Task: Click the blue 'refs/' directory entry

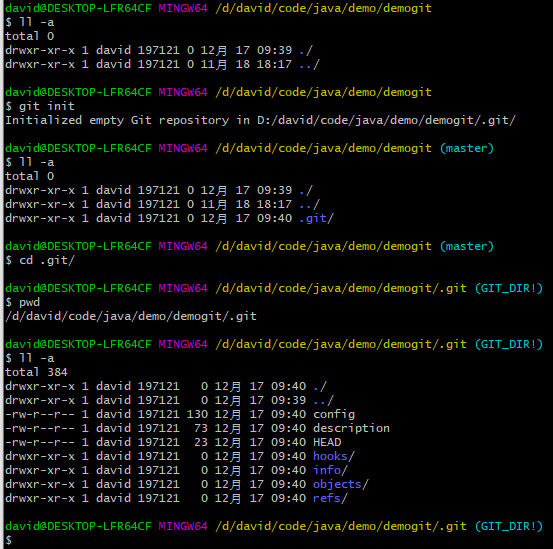Action: click(x=330, y=498)
